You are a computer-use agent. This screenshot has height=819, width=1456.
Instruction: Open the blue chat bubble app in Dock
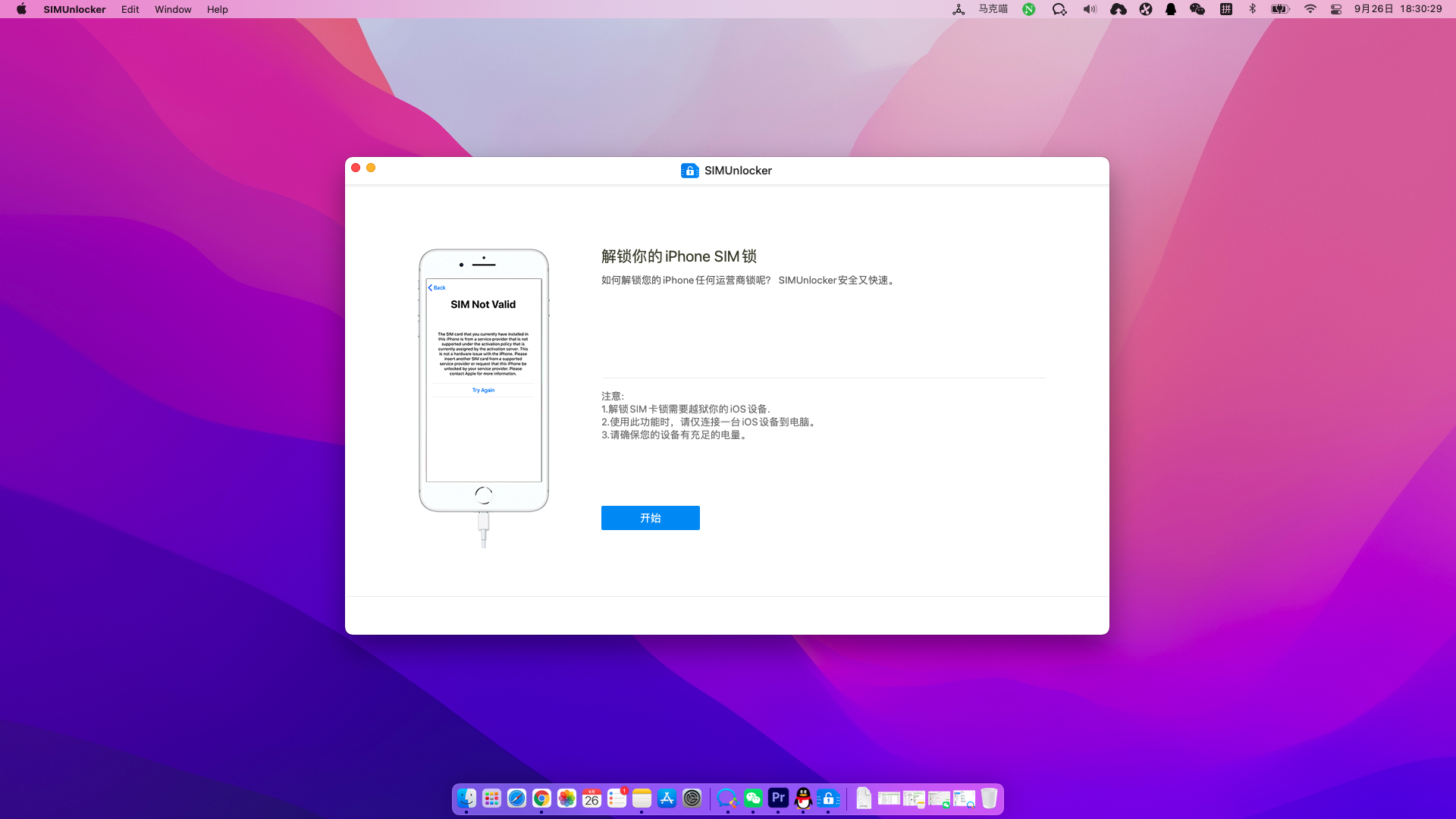(x=726, y=798)
